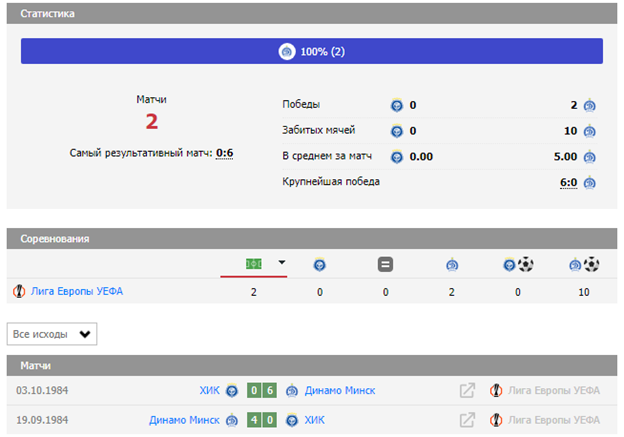The image size is (624, 437).
Task: Click sort arrow beside the matches column
Action: click(x=282, y=264)
